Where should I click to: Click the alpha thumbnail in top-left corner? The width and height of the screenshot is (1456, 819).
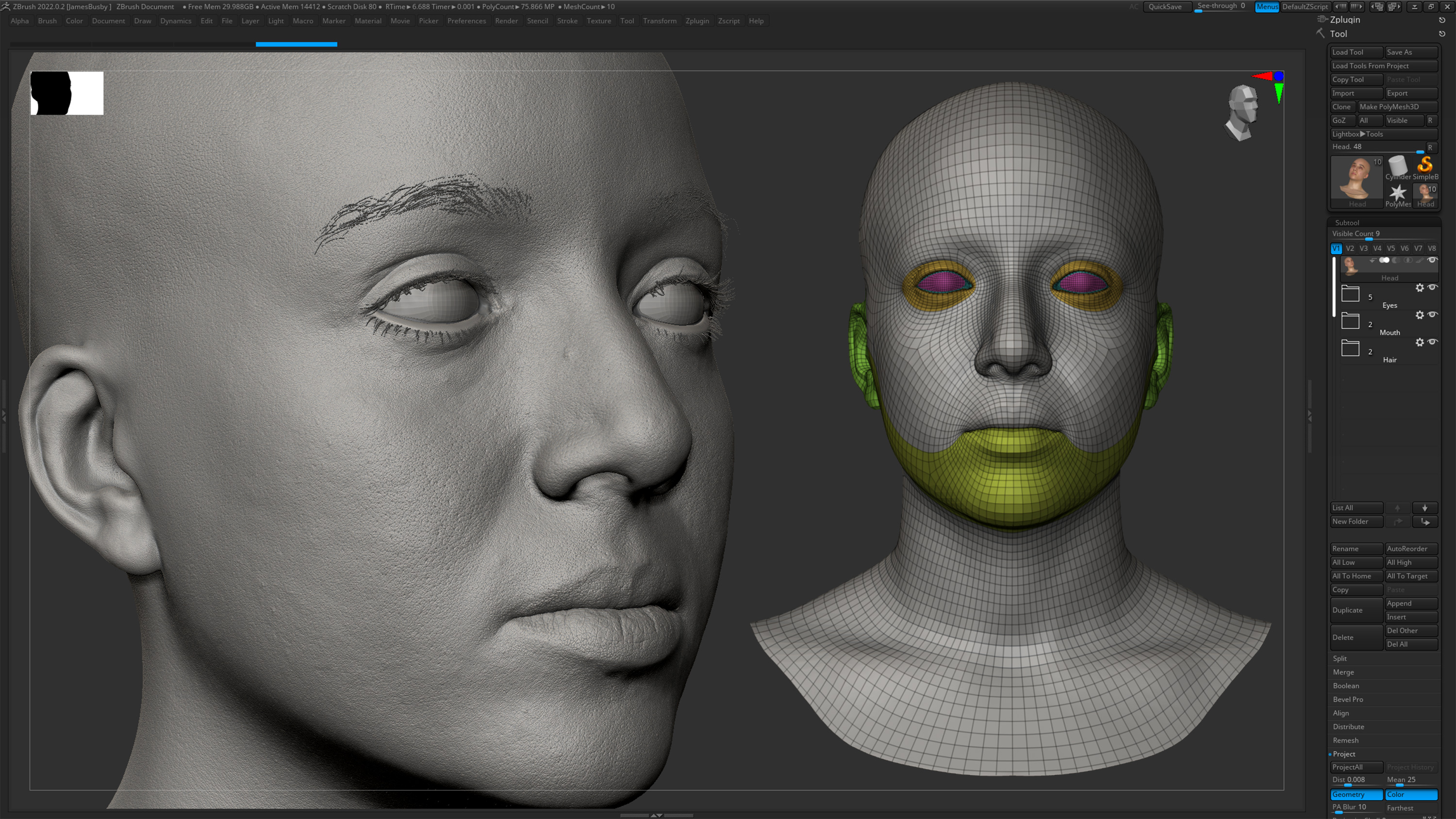click(66, 94)
